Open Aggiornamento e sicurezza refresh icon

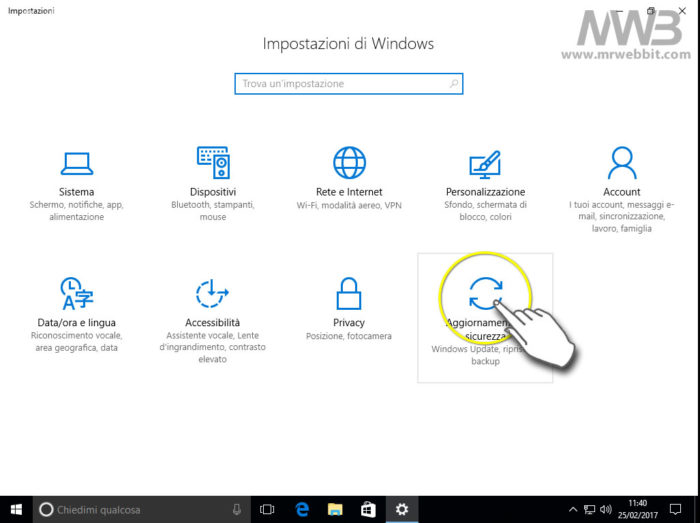click(x=485, y=293)
